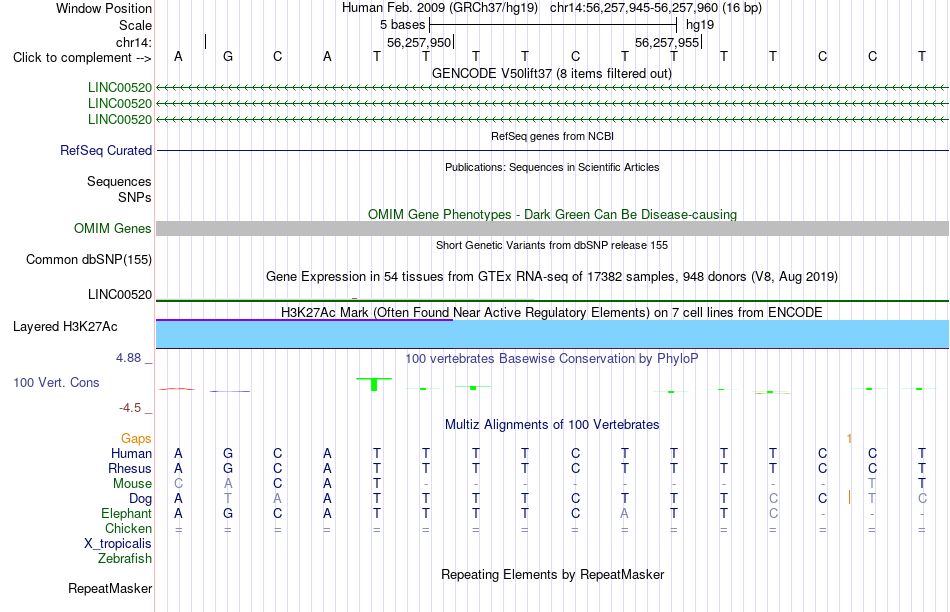
Task: Open the H3K27Ac Mark track title
Action: [x=552, y=313]
